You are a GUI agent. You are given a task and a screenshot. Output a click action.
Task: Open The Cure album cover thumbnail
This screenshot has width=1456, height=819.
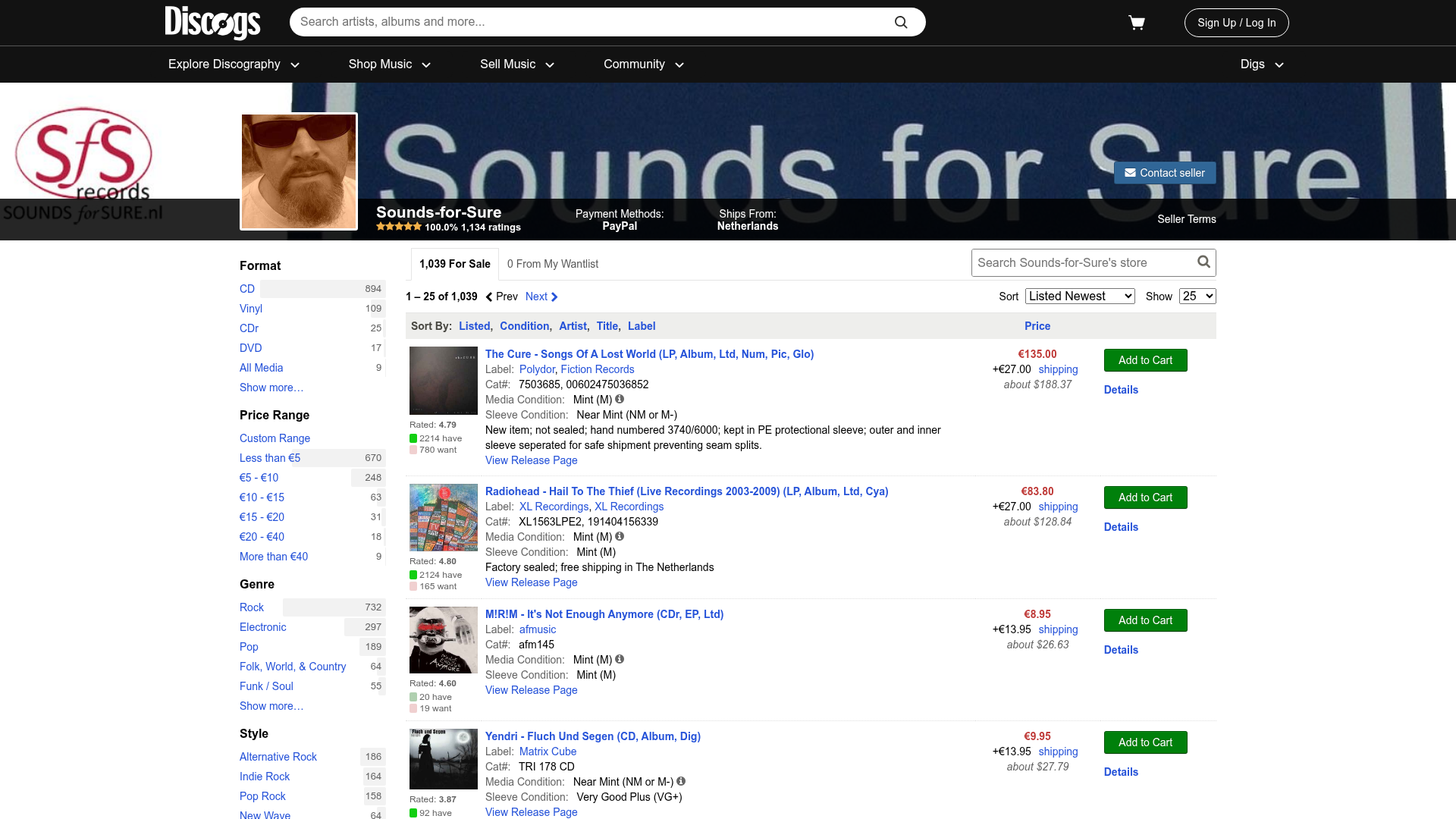coord(444,381)
